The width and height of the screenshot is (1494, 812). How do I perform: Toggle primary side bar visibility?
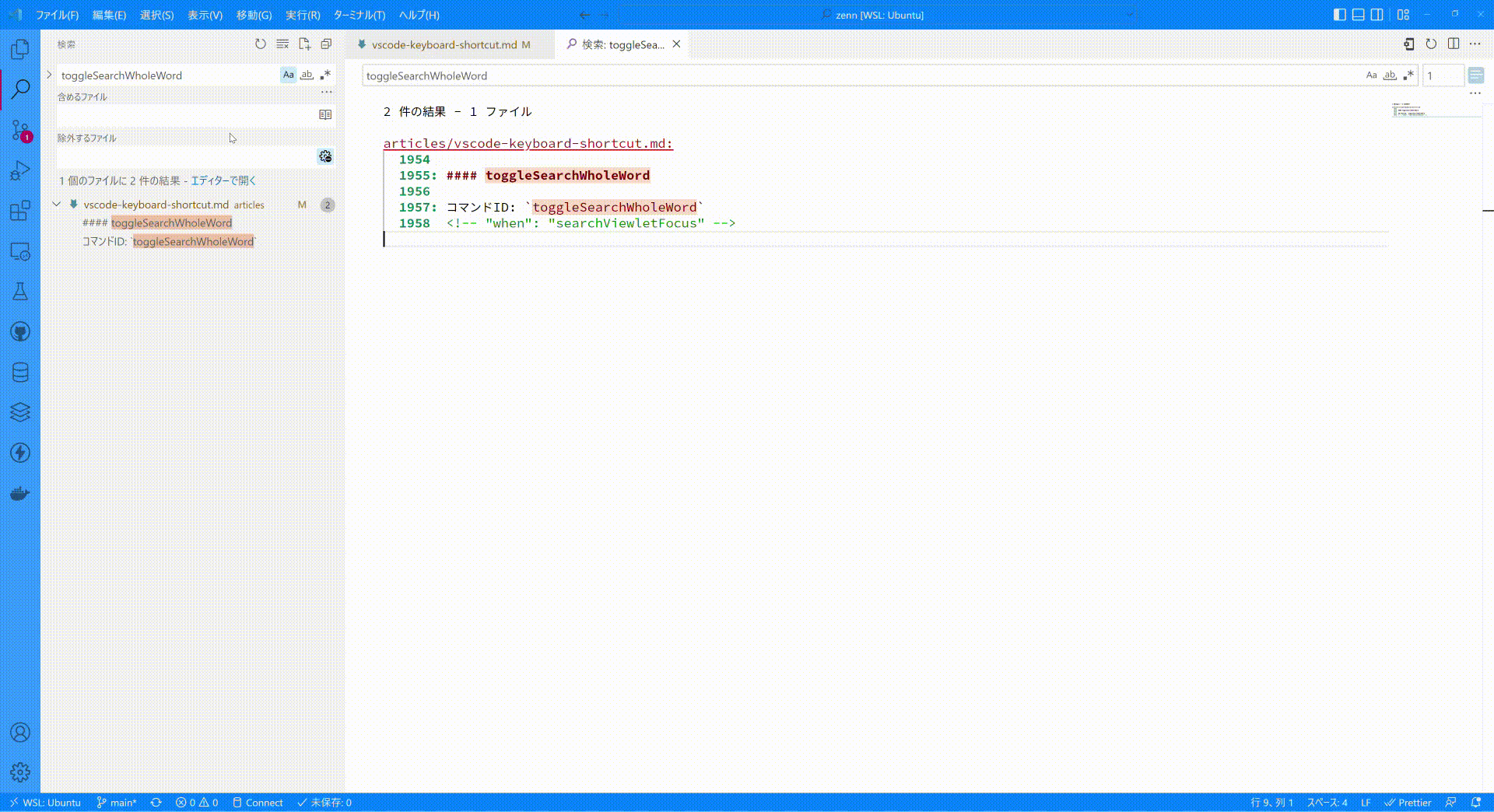point(1340,15)
